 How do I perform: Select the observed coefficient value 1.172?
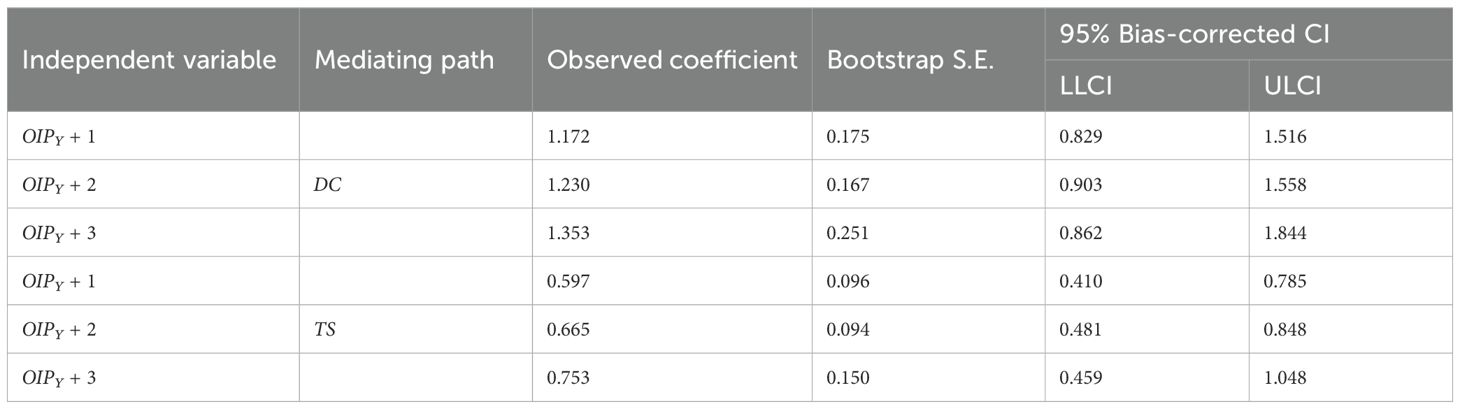[x=568, y=137]
